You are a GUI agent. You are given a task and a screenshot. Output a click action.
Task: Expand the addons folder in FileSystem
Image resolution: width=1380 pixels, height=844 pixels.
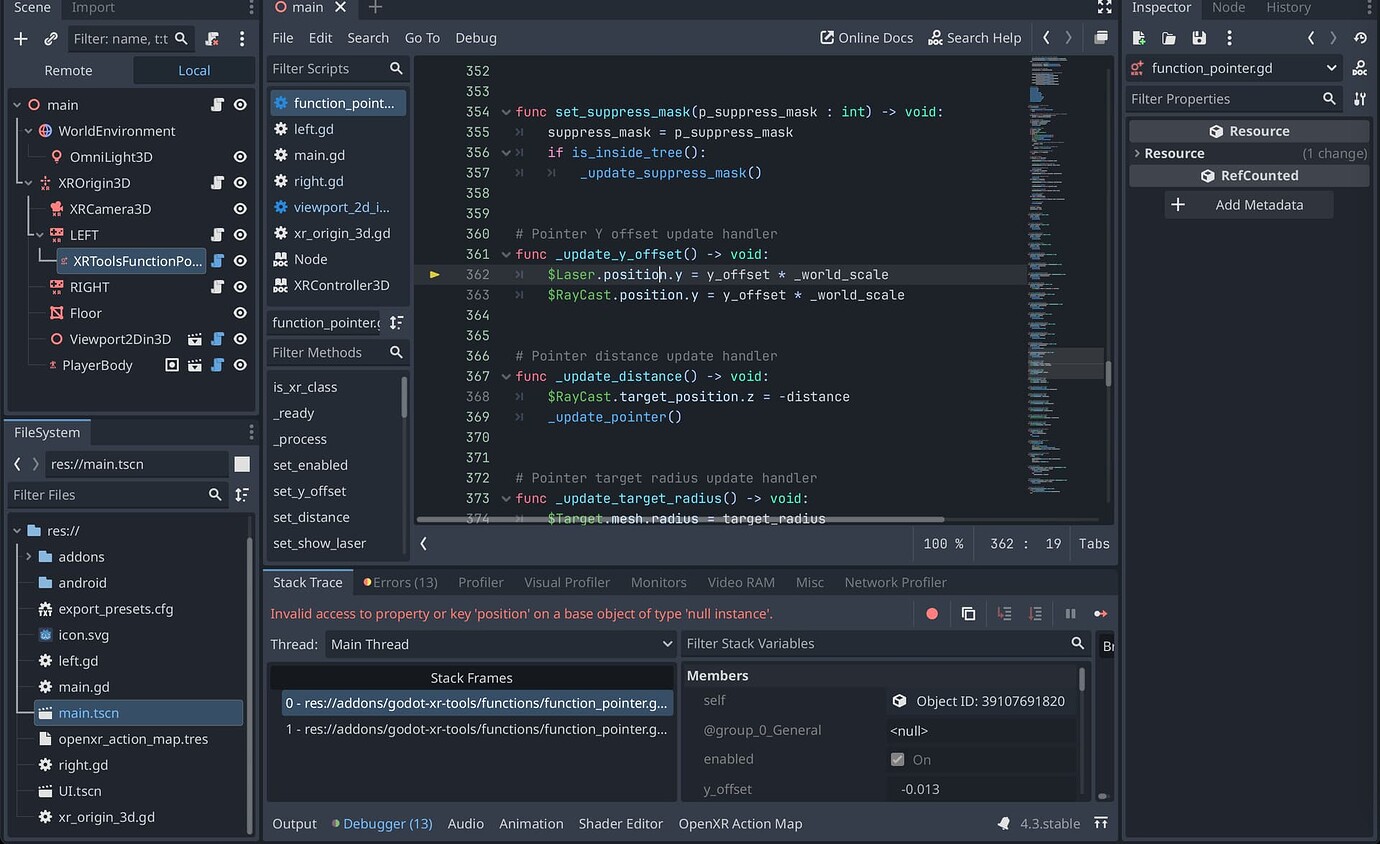pos(27,557)
